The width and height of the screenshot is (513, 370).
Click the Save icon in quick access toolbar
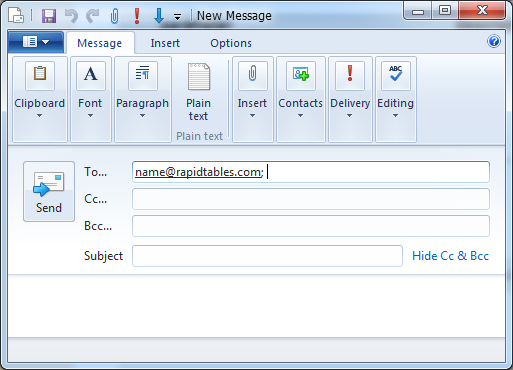click(x=49, y=16)
